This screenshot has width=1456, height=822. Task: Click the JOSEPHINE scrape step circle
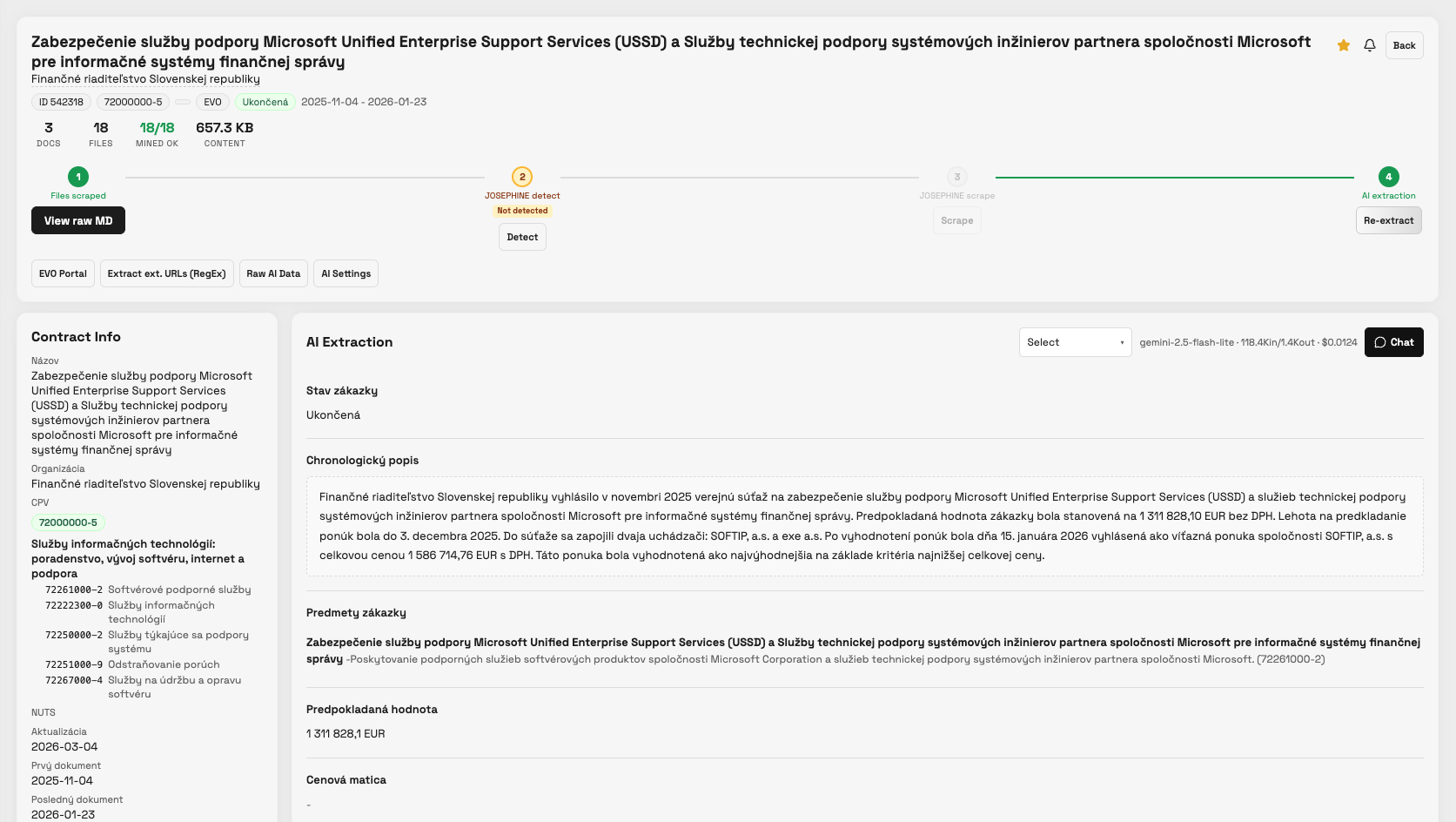click(x=956, y=176)
